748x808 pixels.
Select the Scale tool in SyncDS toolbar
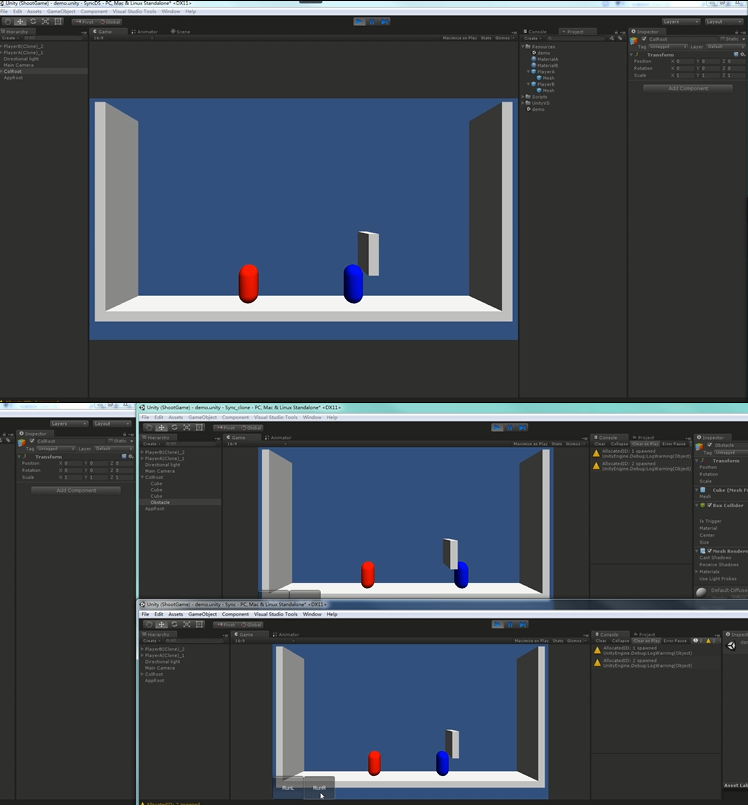coord(45,22)
